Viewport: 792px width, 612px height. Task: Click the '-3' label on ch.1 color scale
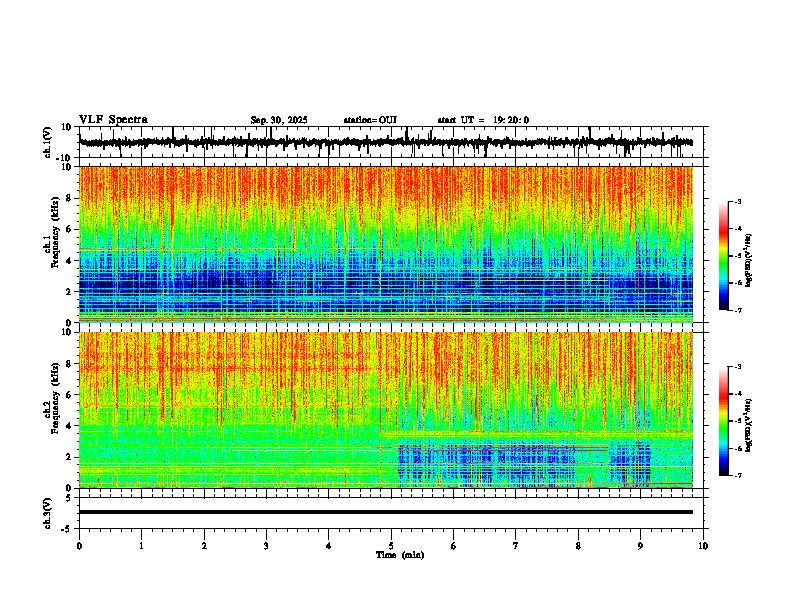coord(737,202)
